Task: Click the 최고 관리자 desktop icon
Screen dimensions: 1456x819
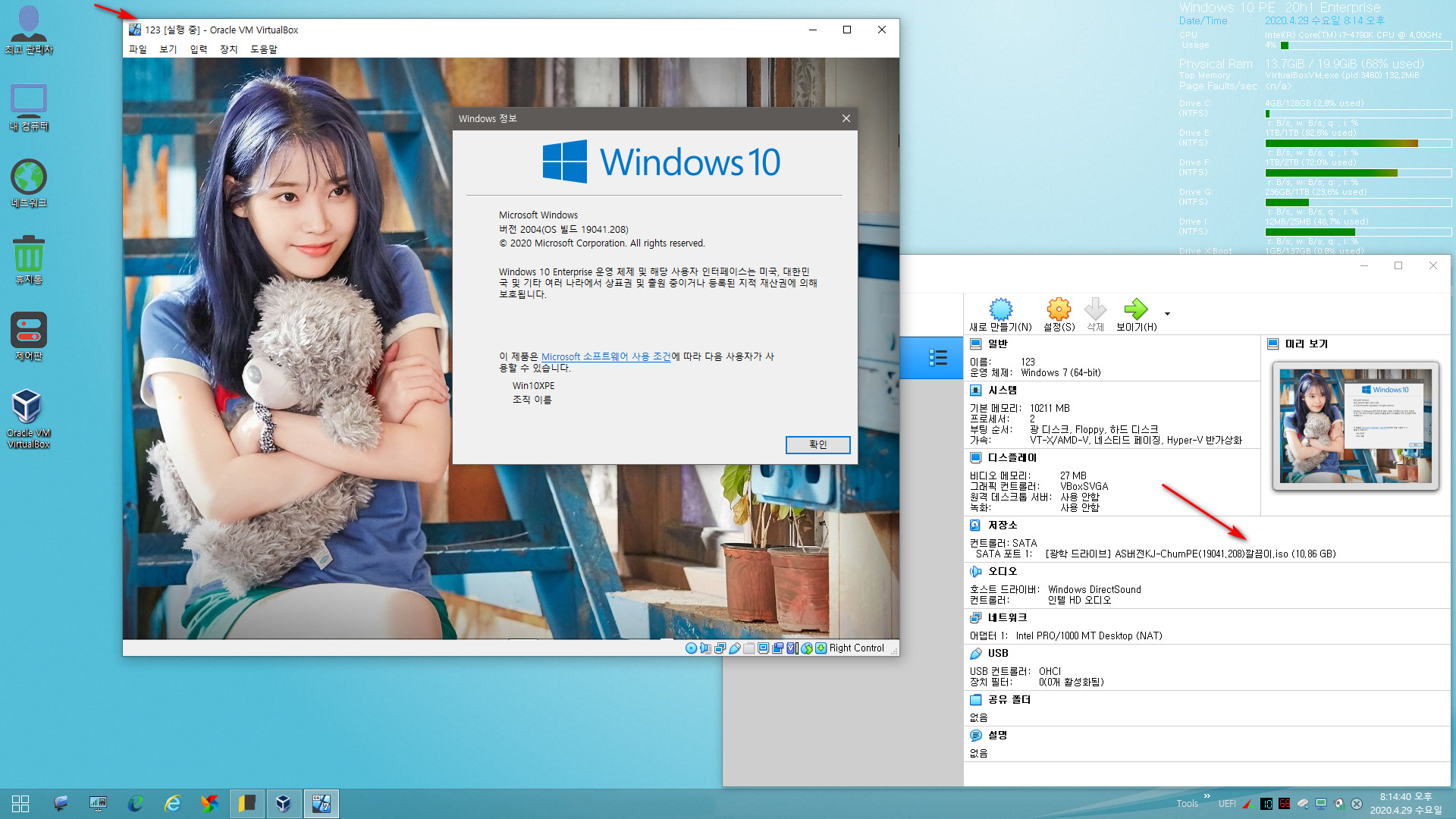Action: click(x=29, y=30)
